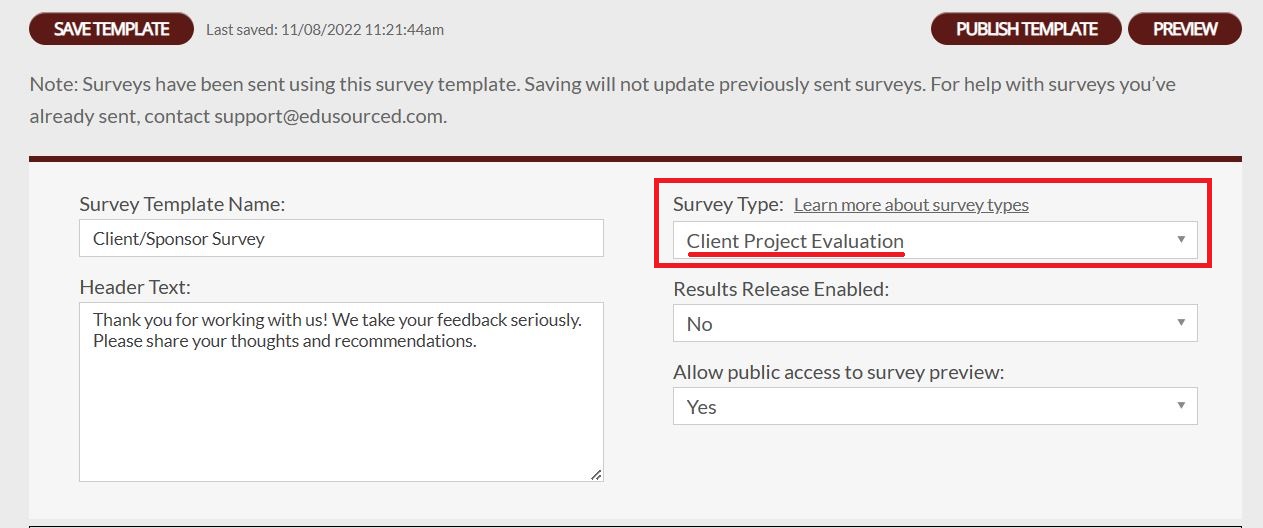Image resolution: width=1263 pixels, height=528 pixels.
Task: Click the SAVE TEMPLATE button
Action: [112, 29]
